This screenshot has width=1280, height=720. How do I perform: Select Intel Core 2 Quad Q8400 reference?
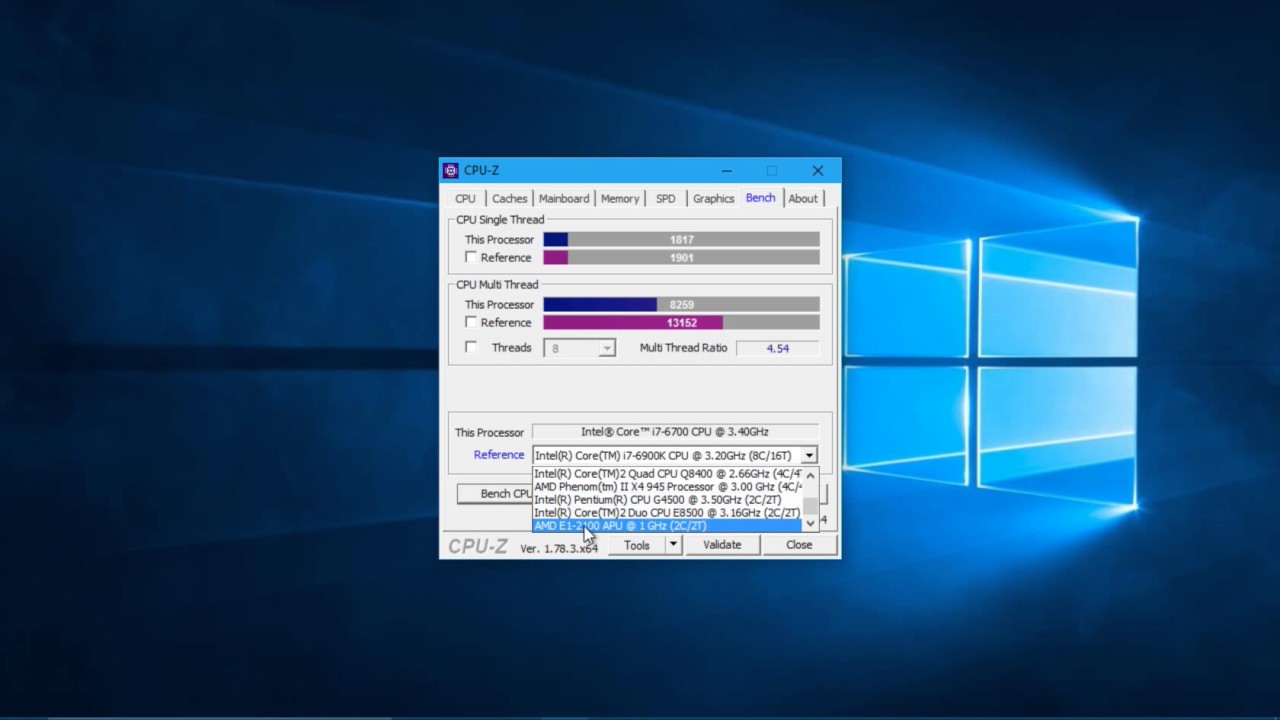(x=667, y=474)
